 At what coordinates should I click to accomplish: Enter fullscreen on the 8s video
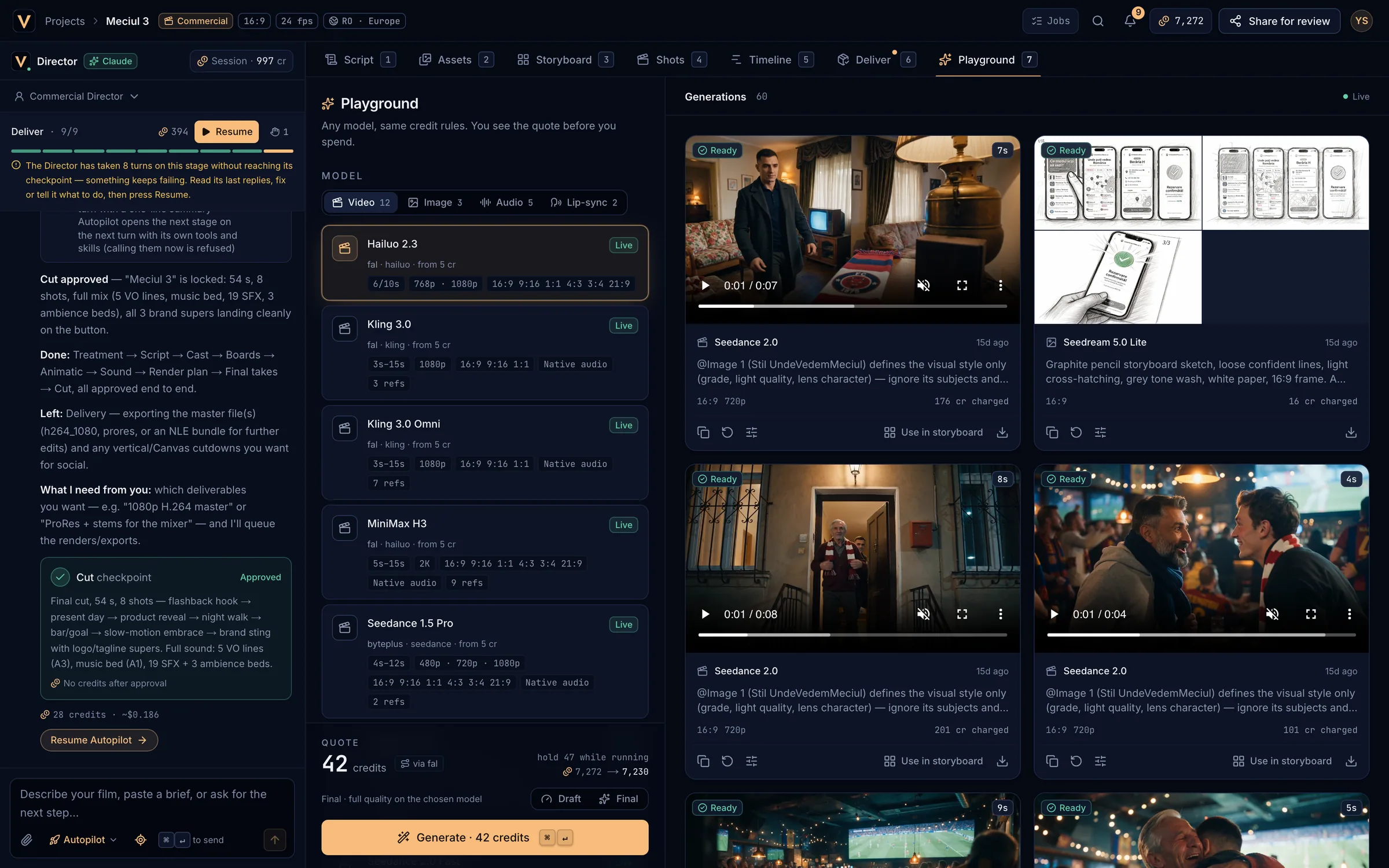coord(962,614)
